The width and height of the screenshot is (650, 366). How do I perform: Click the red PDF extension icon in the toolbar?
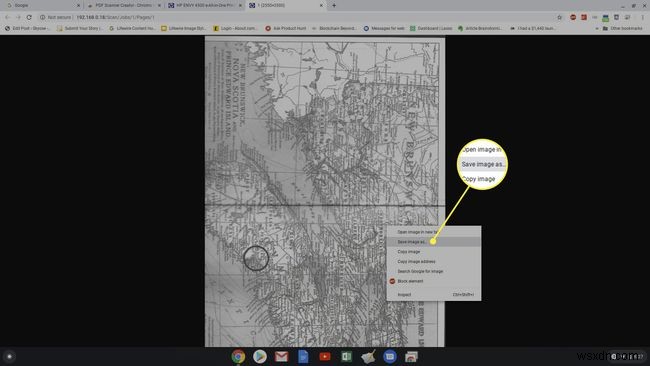584,17
